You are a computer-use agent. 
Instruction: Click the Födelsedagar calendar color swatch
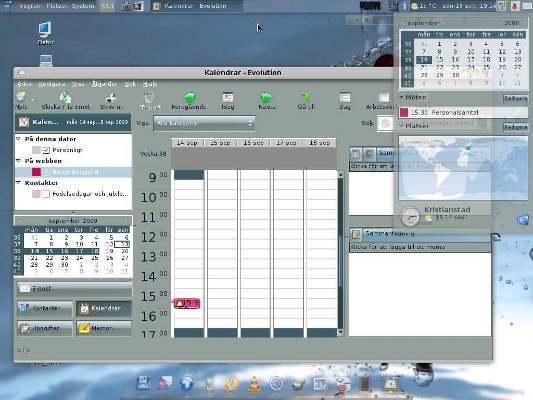(36, 194)
